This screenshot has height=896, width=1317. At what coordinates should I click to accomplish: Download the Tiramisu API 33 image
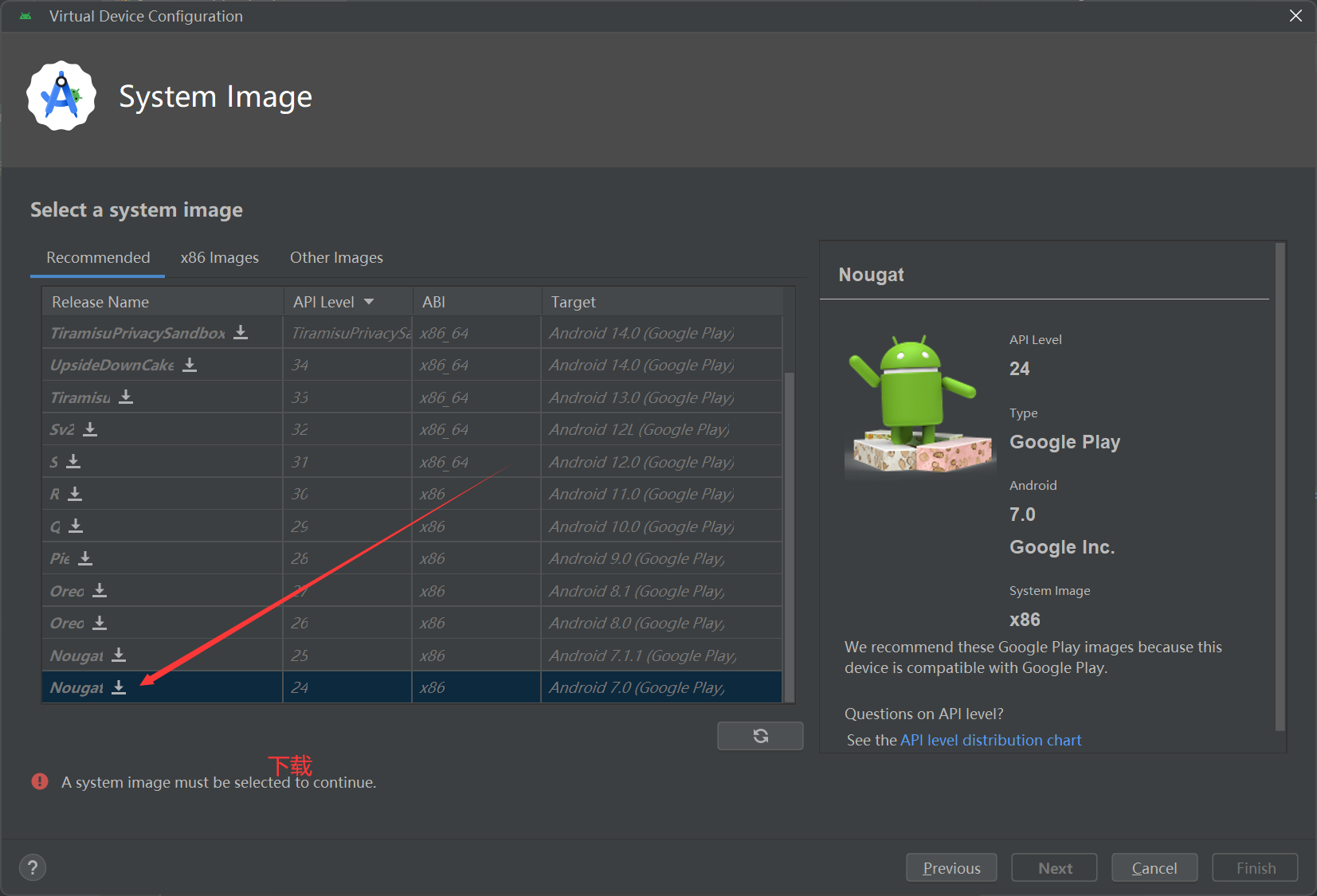pos(126,397)
